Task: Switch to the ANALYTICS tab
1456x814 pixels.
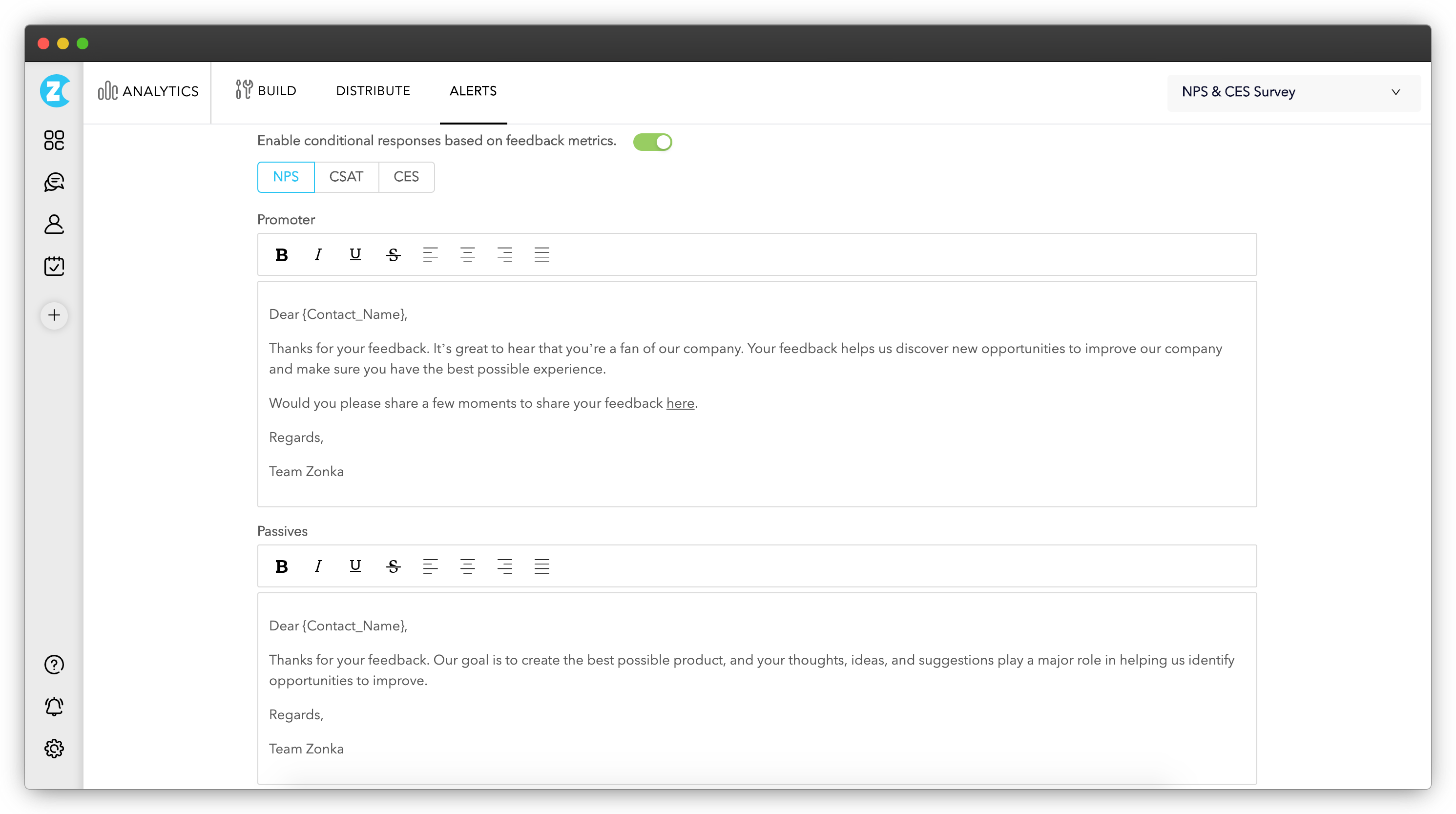Action: coord(148,91)
